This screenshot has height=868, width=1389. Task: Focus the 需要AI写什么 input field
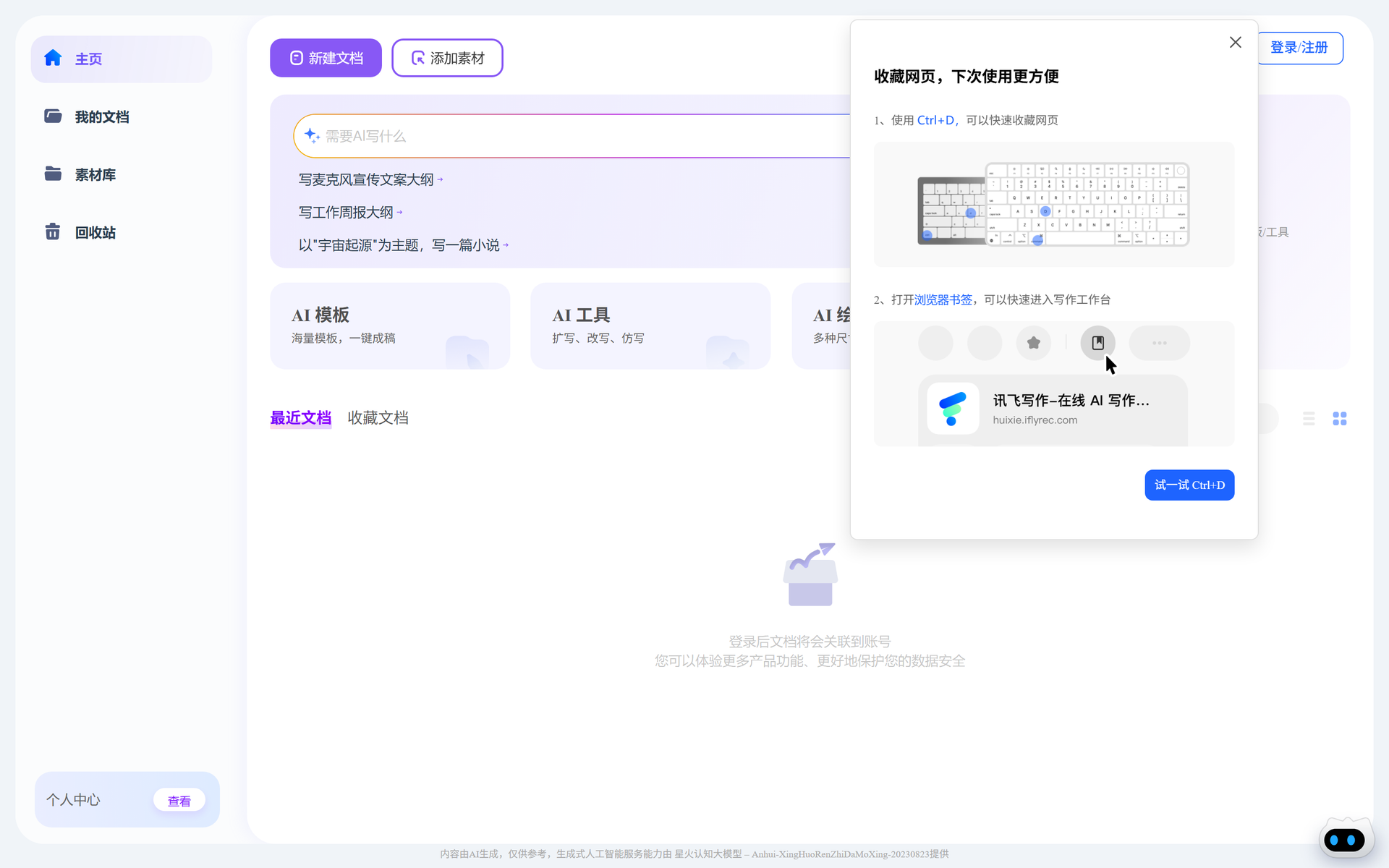(x=572, y=136)
